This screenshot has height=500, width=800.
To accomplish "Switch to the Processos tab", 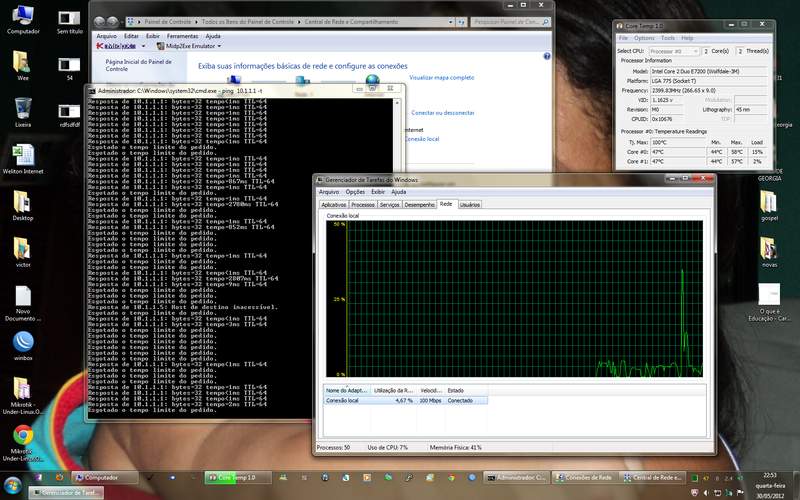I will point(363,205).
